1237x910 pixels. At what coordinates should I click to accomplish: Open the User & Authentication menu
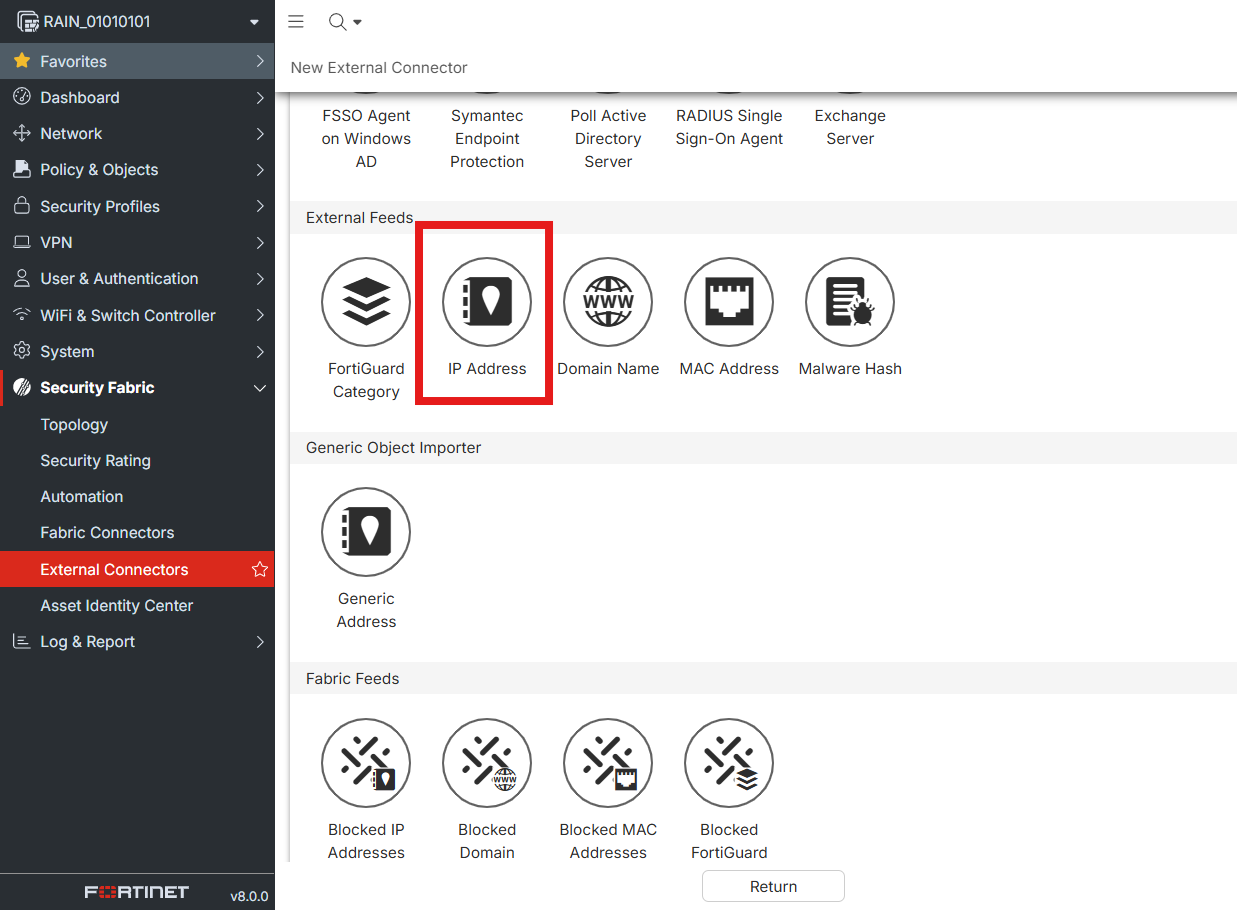(x=137, y=279)
